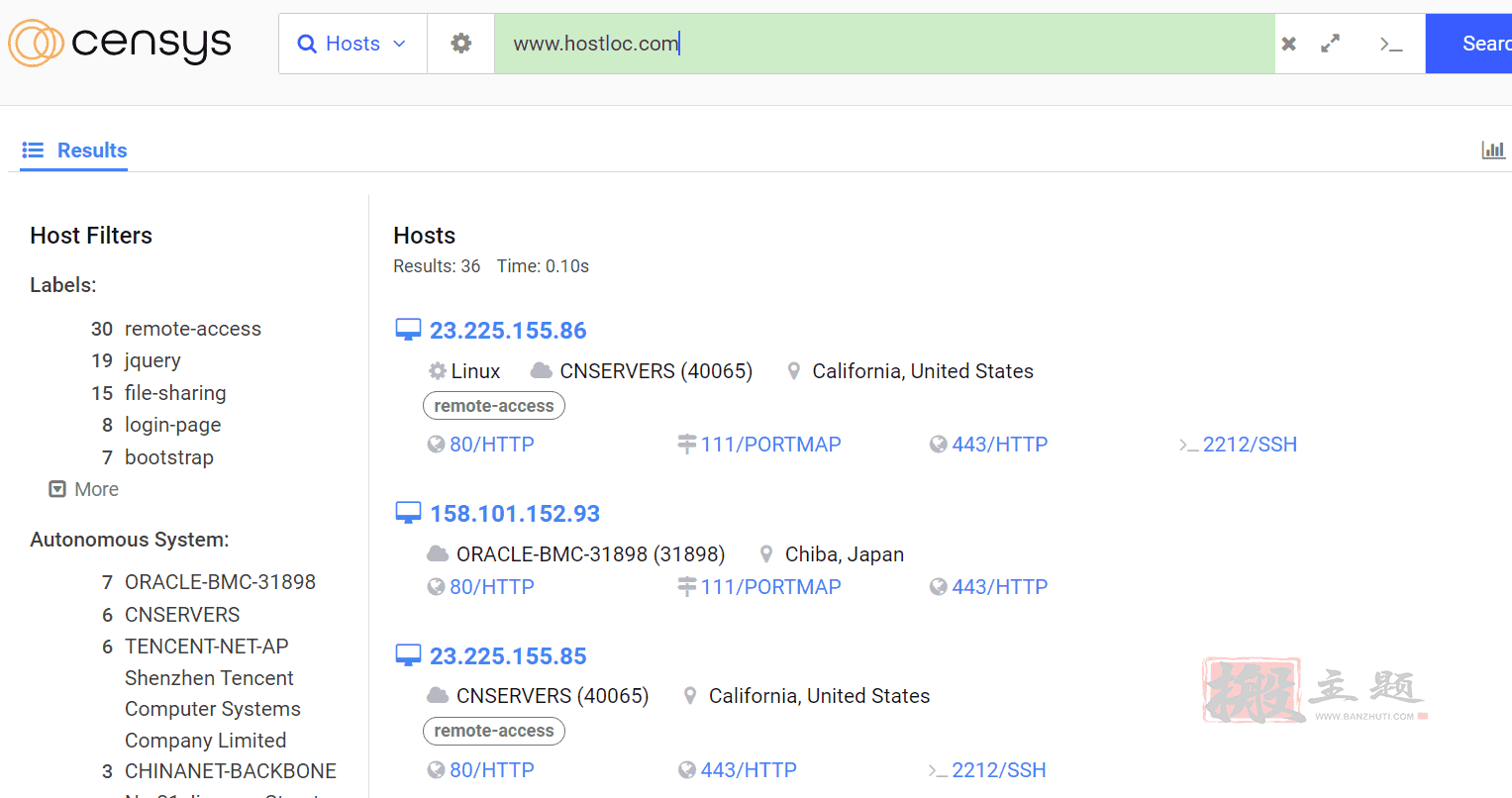Open the Hosts search type dropdown

pos(353,44)
